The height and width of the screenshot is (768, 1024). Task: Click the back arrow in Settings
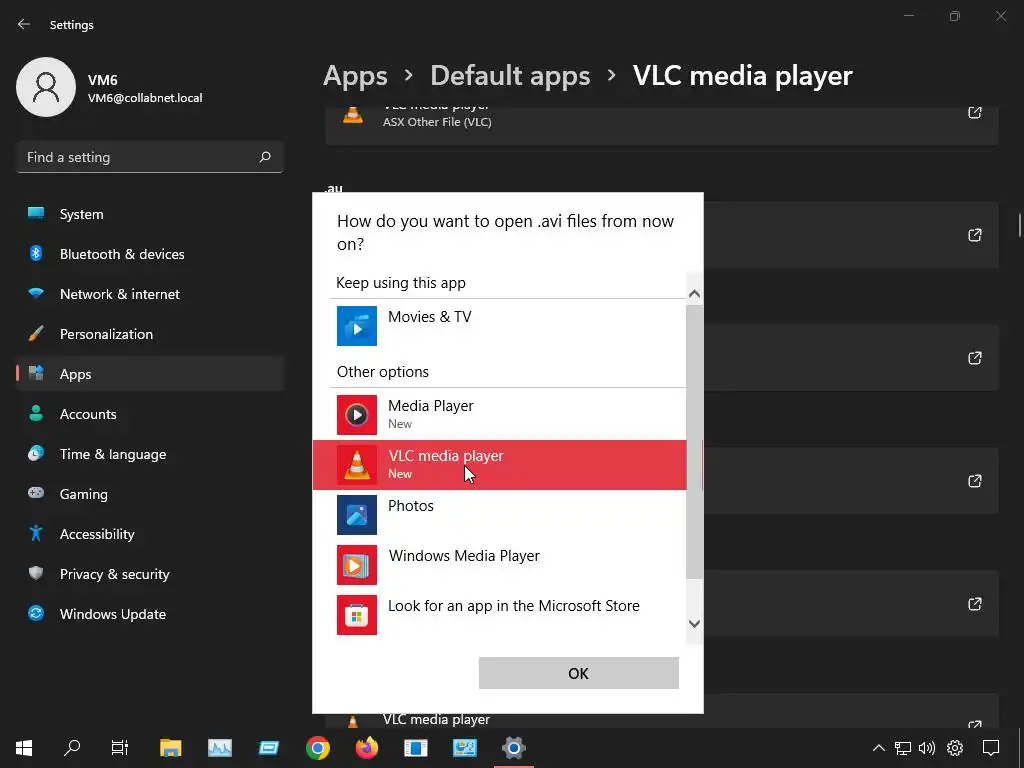tap(24, 24)
